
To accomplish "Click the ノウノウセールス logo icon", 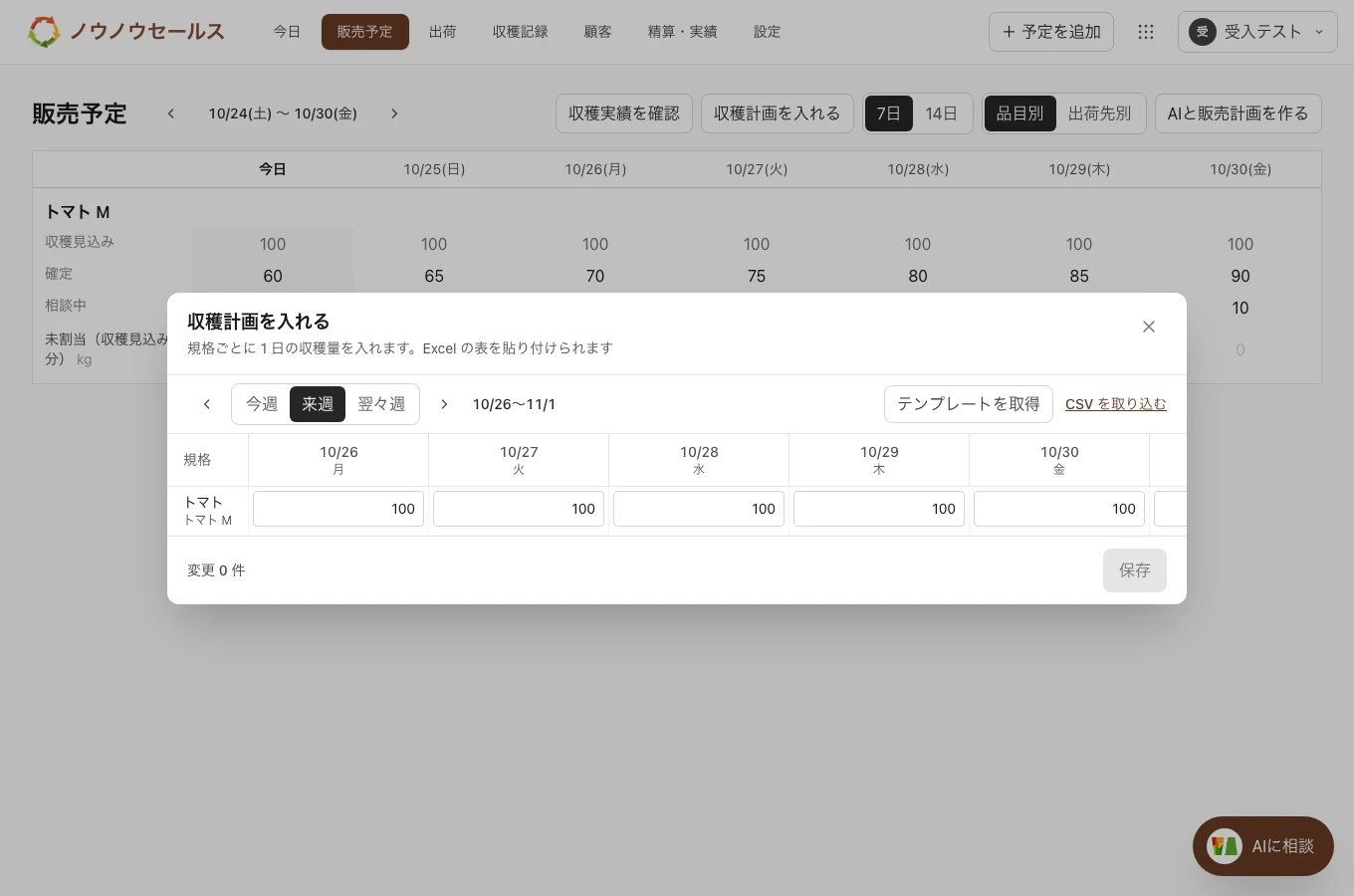I will tap(44, 32).
